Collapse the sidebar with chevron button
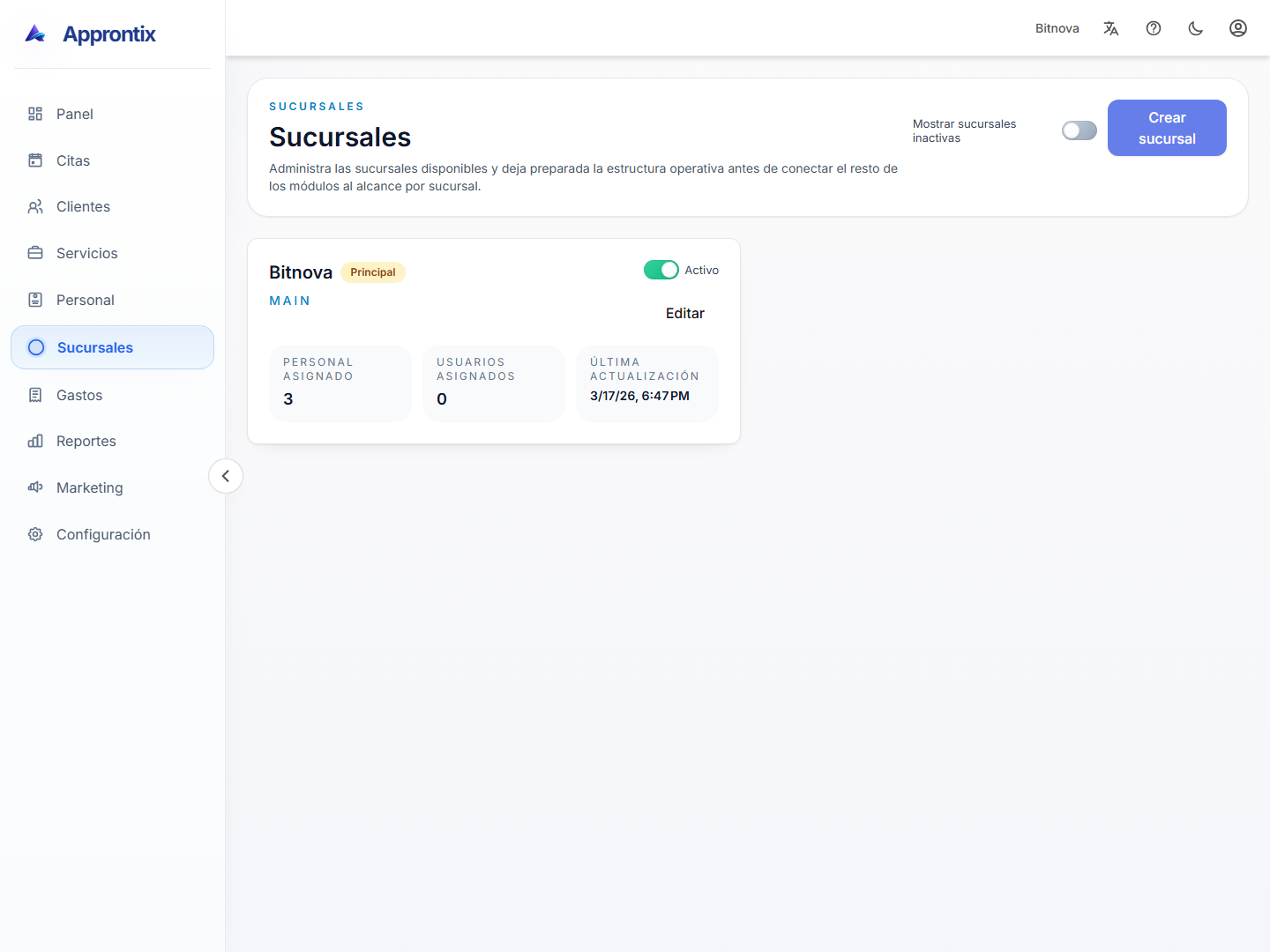The image size is (1270, 952). point(226,476)
